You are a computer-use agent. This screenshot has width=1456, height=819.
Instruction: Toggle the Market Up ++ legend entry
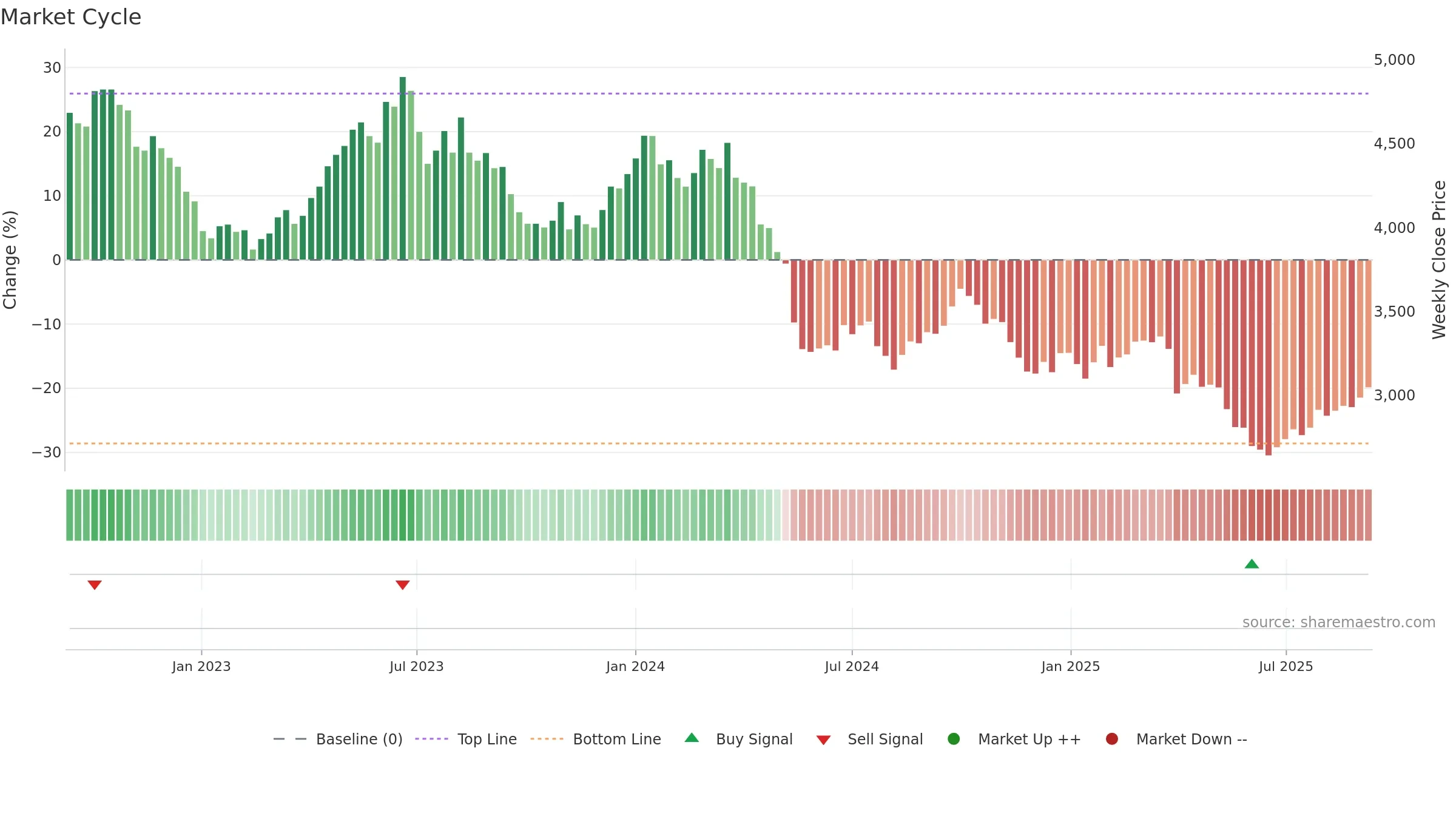point(1014,740)
